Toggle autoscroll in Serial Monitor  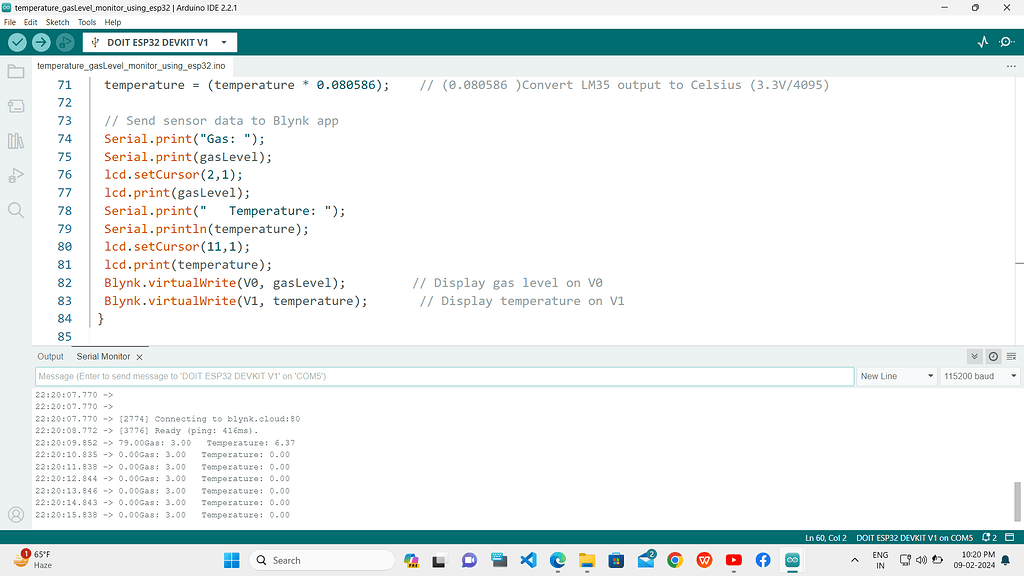[x=973, y=356]
